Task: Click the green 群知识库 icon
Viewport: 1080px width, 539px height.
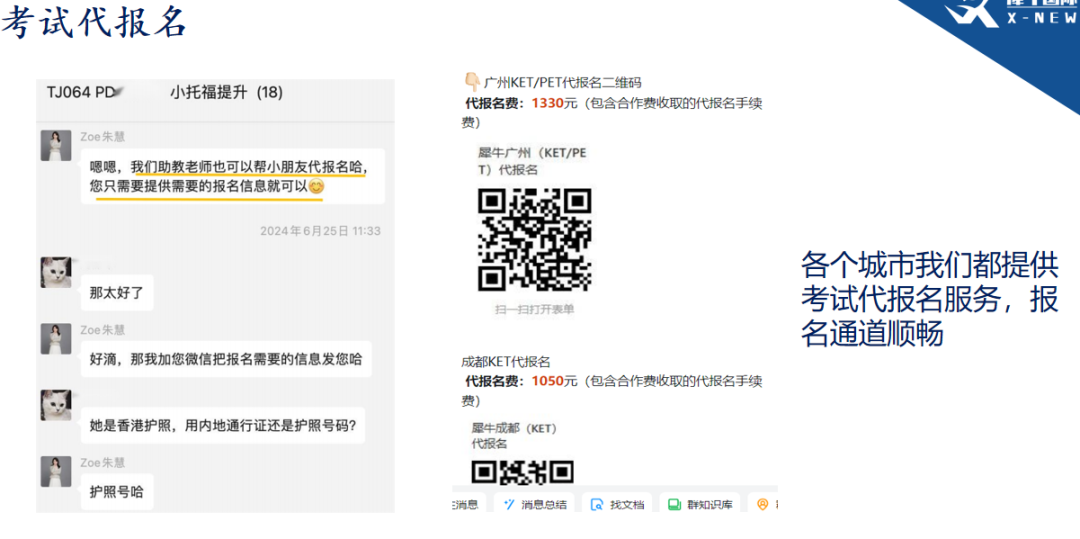Action: point(675,505)
